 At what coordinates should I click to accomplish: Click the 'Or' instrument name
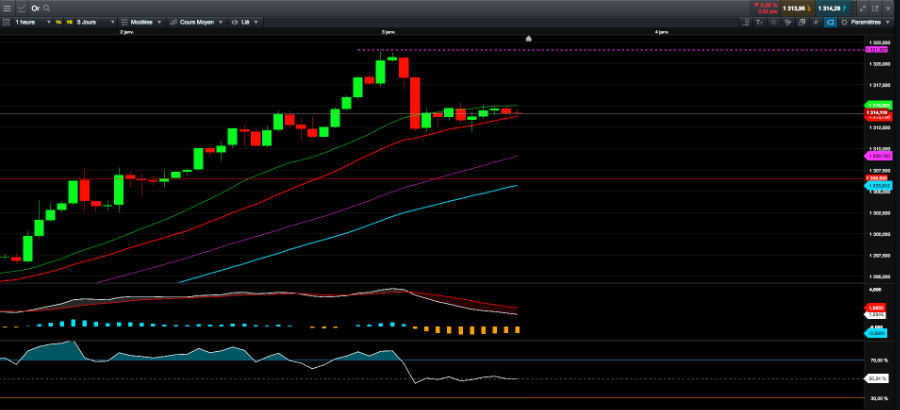36,9
